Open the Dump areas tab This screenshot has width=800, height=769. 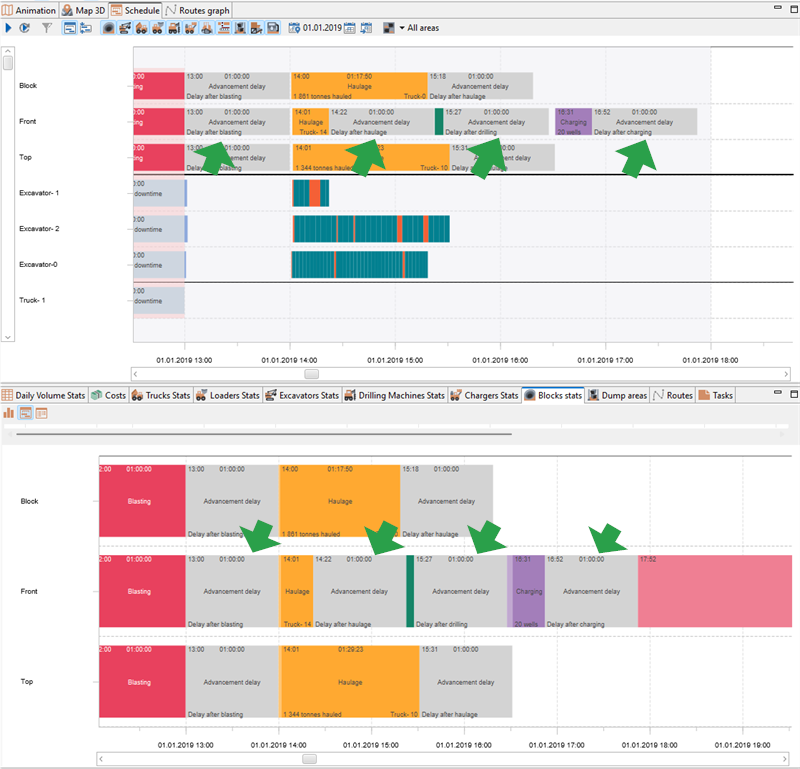(x=617, y=395)
